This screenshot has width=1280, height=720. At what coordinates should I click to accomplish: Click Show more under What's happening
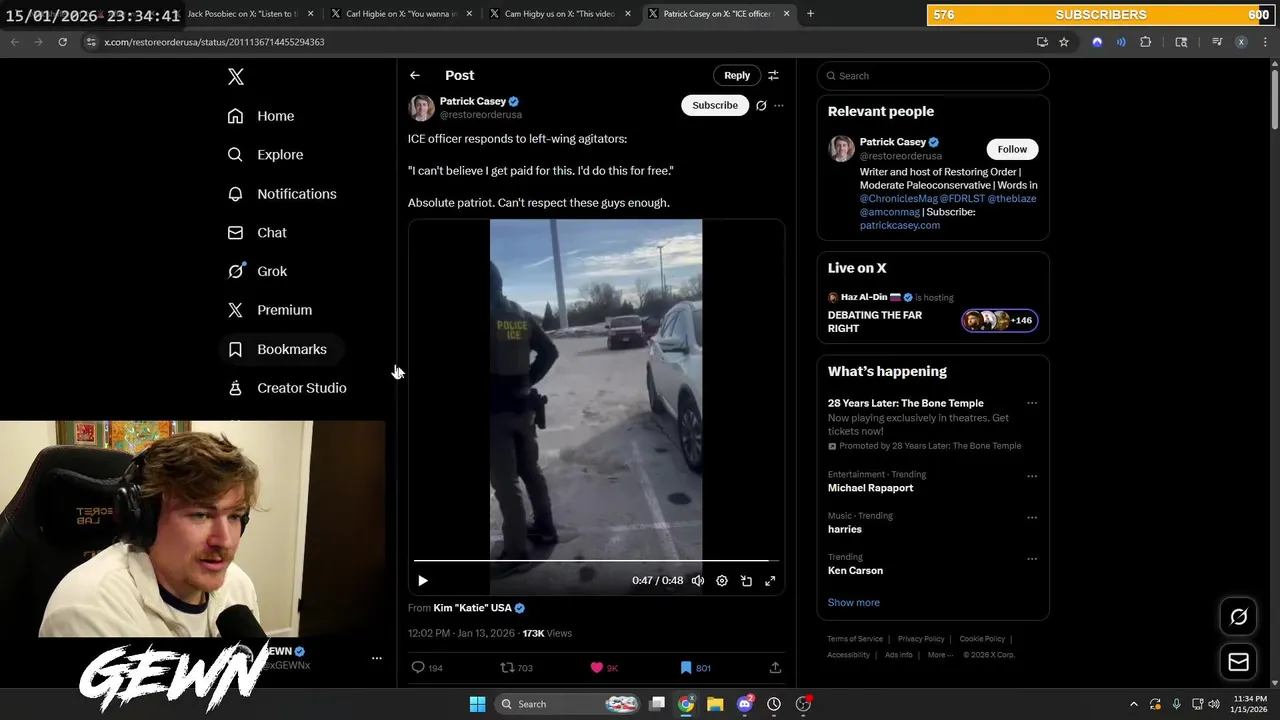coord(853,602)
